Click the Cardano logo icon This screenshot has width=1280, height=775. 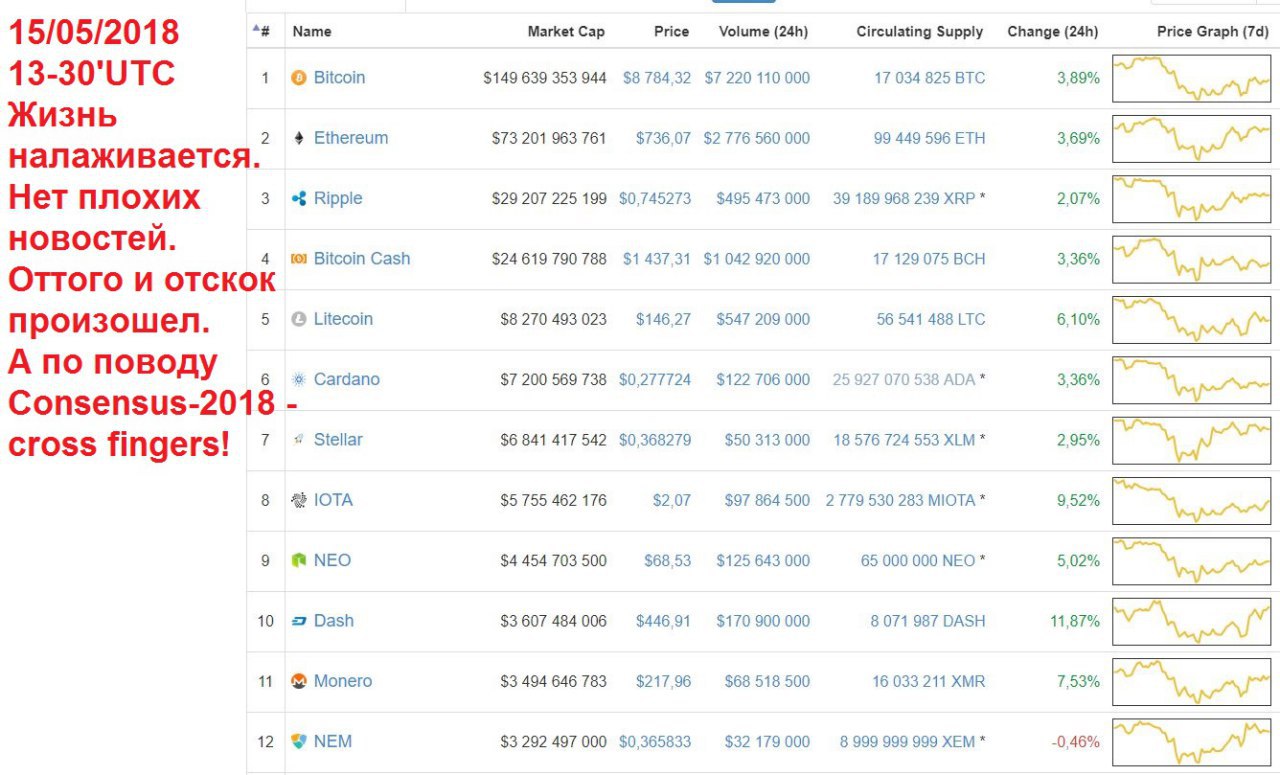(x=298, y=379)
